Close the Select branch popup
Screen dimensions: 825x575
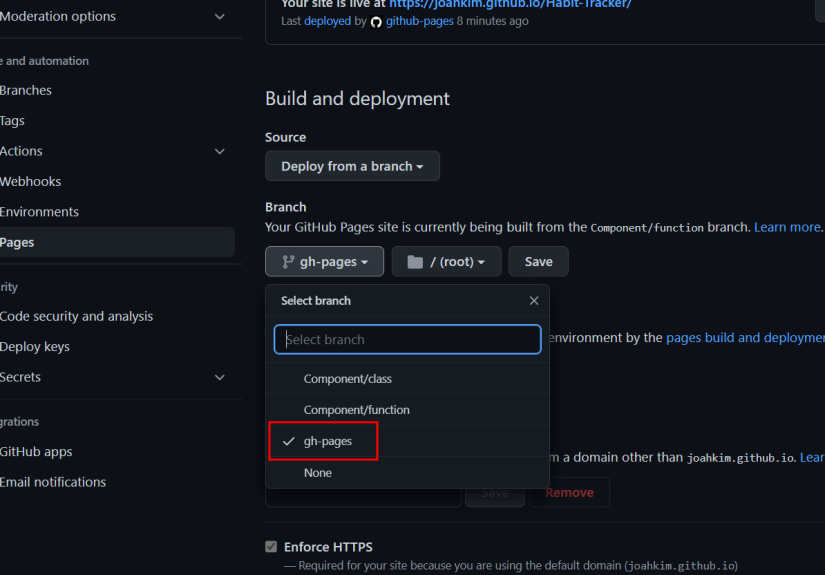(x=534, y=300)
